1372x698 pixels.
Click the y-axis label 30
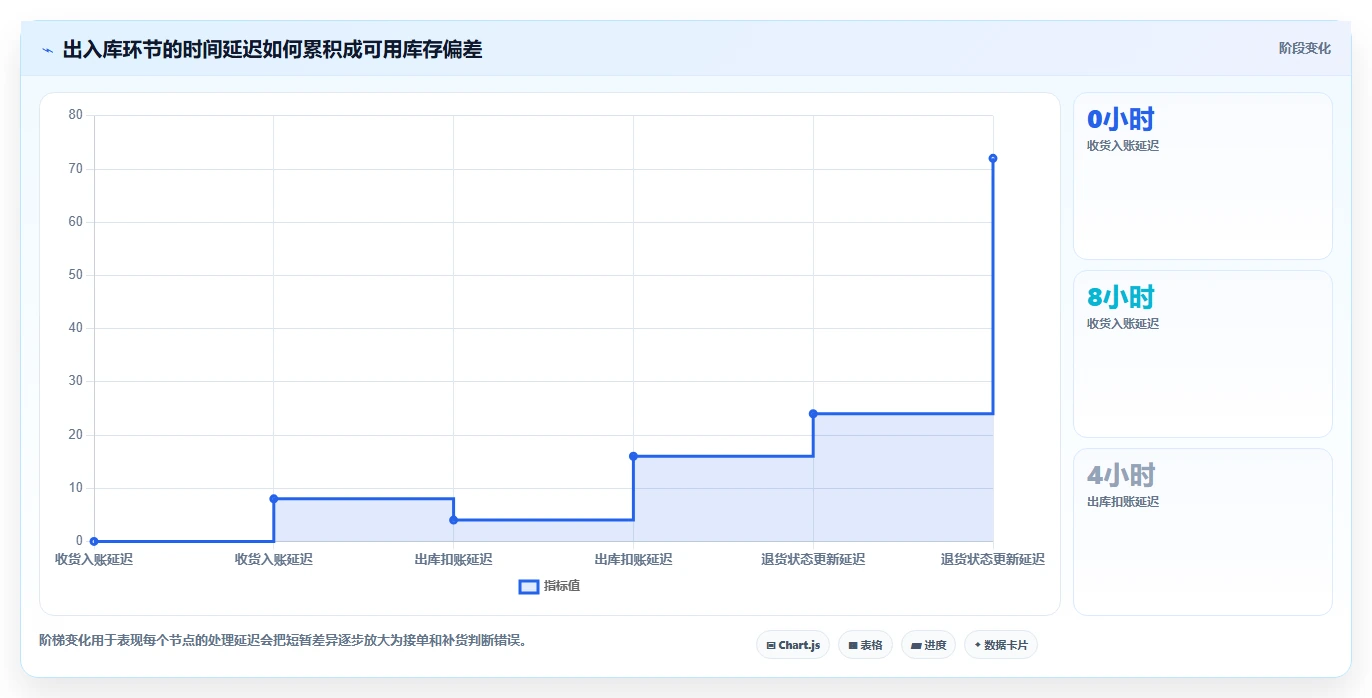point(76,381)
